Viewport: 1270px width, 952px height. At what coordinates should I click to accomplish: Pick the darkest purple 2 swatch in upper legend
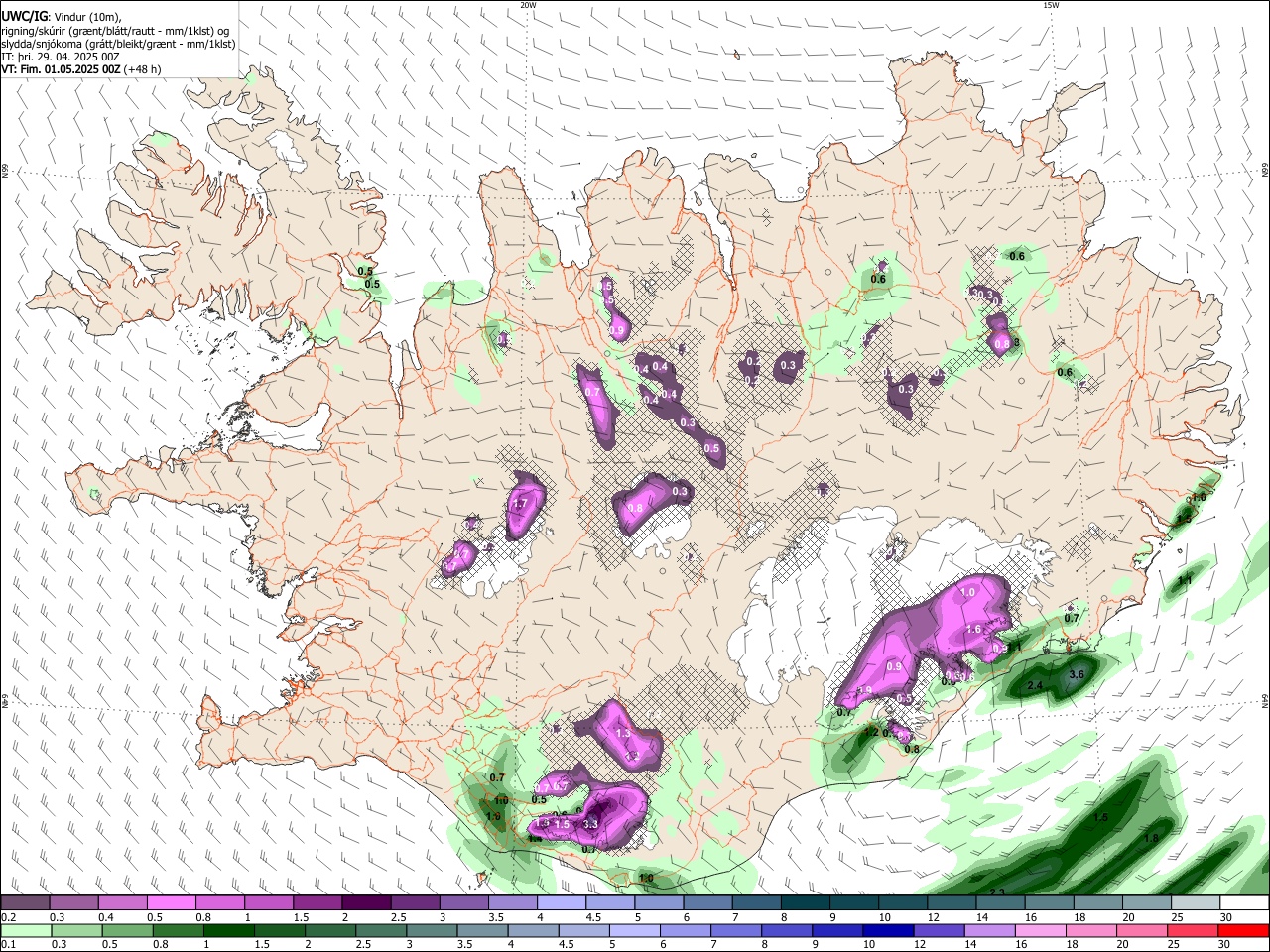point(365,903)
